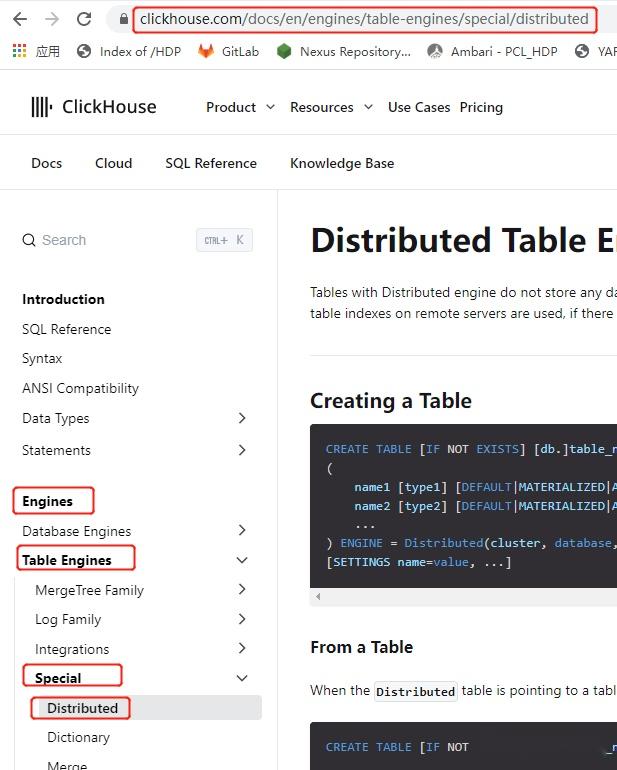617x770 pixels.
Task: Click the ClickHouse logo icon
Action: tap(41, 107)
